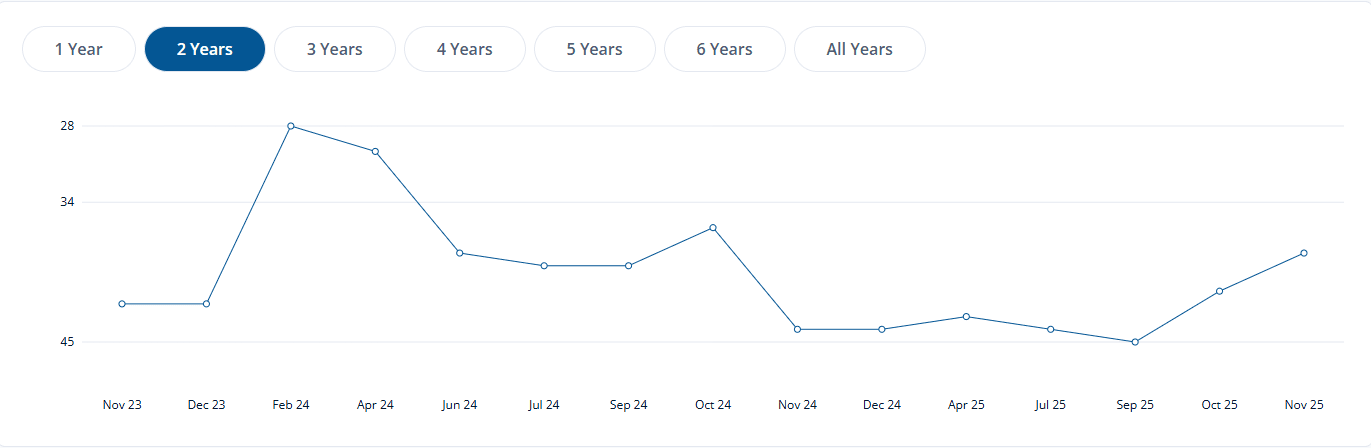Click the Sep 24 data point

point(628,266)
